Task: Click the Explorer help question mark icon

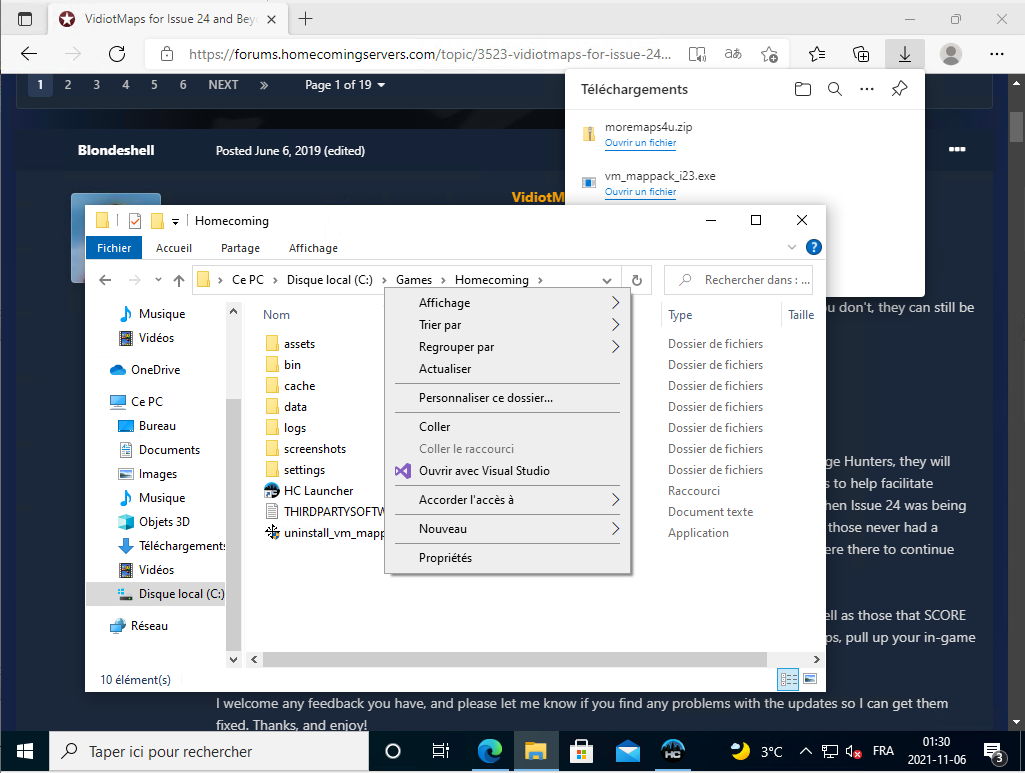Action: 814,247
